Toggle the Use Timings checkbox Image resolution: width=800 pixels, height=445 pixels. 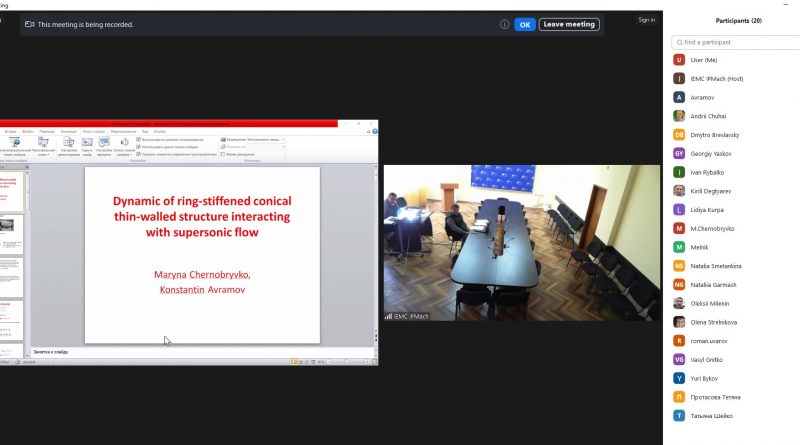[138, 147]
